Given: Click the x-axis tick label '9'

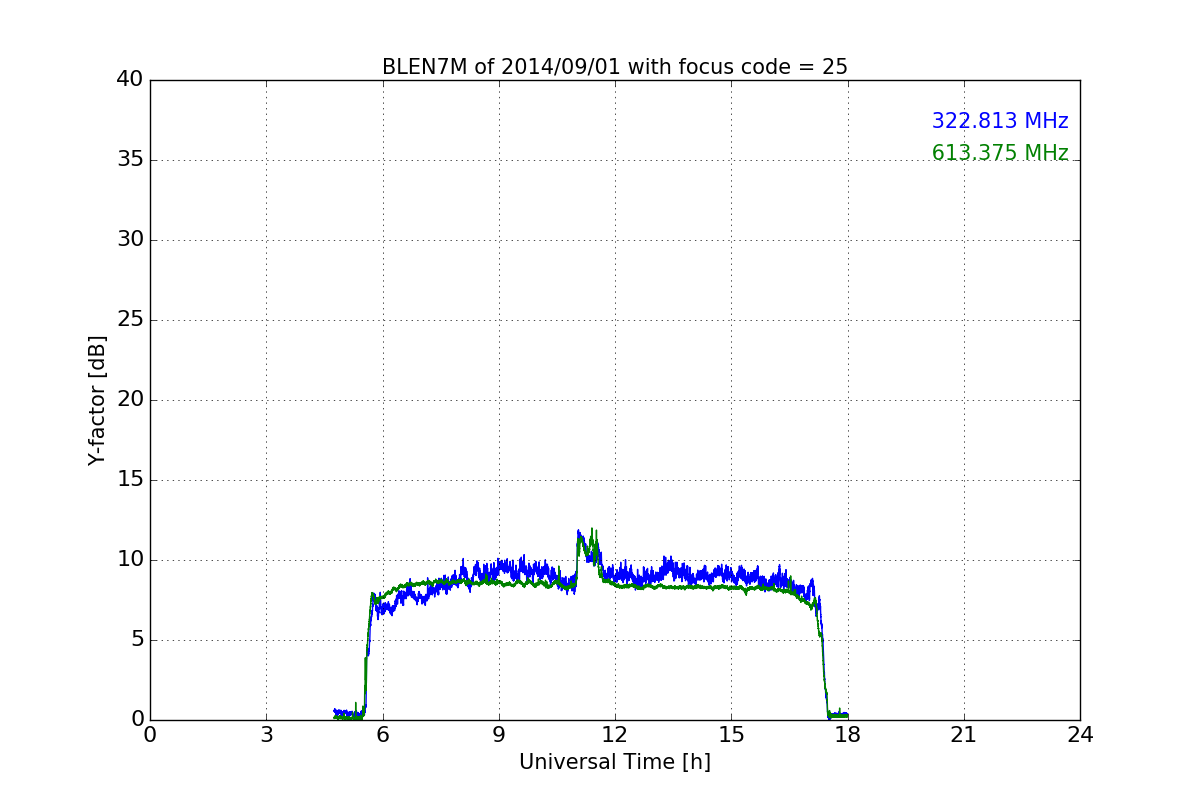Looking at the screenshot, I should pyautogui.click(x=499, y=735).
